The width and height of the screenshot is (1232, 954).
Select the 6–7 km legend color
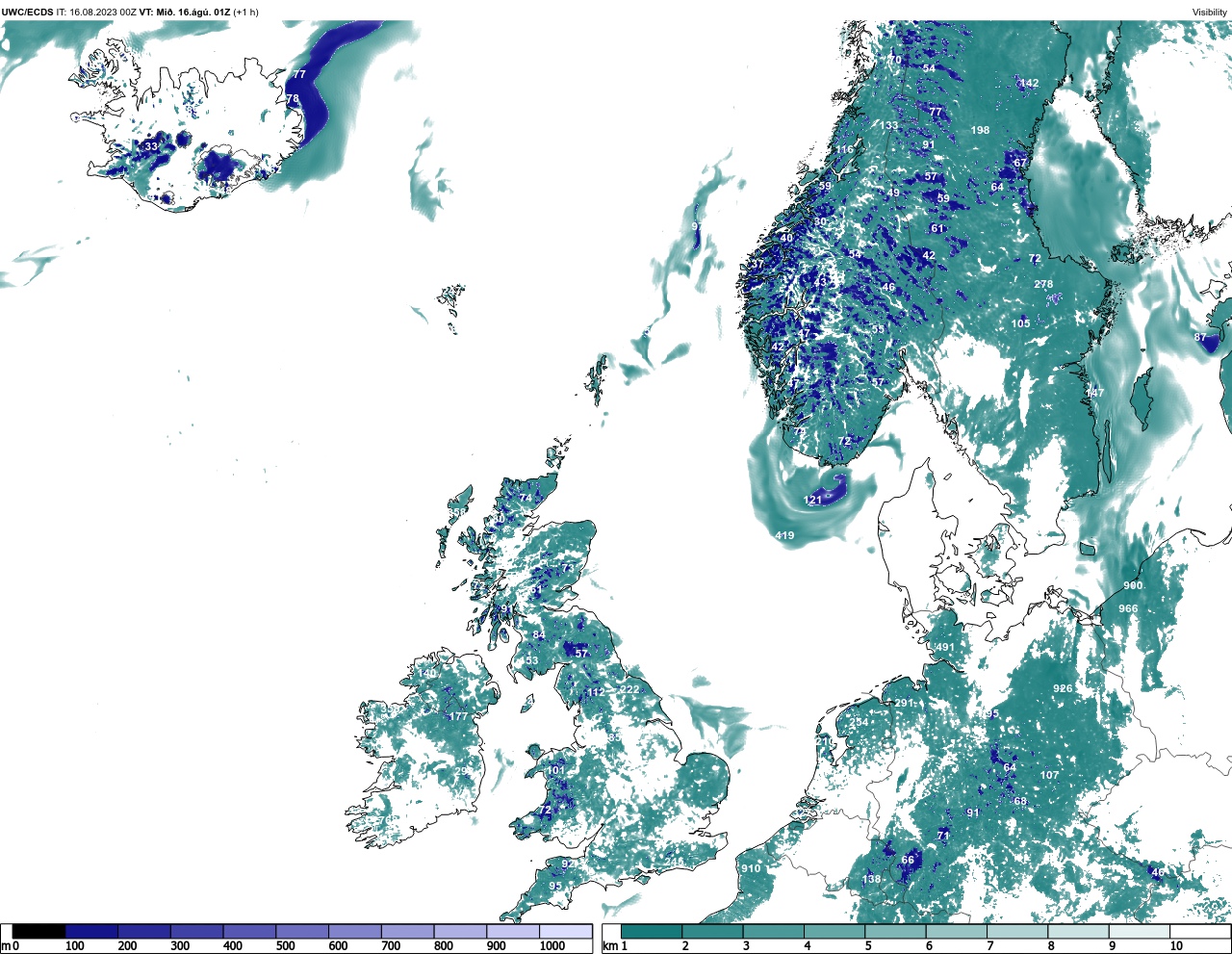[x=956, y=931]
